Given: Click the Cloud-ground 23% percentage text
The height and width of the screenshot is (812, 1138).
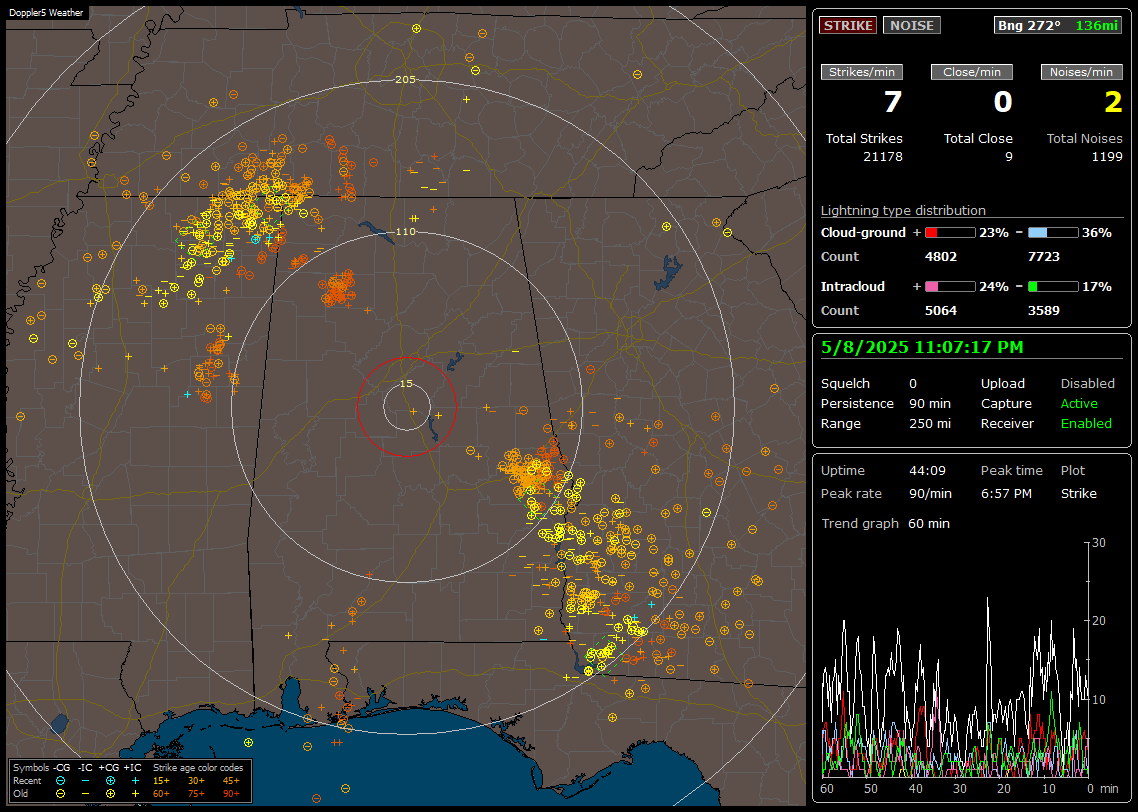Looking at the screenshot, I should tap(994, 233).
